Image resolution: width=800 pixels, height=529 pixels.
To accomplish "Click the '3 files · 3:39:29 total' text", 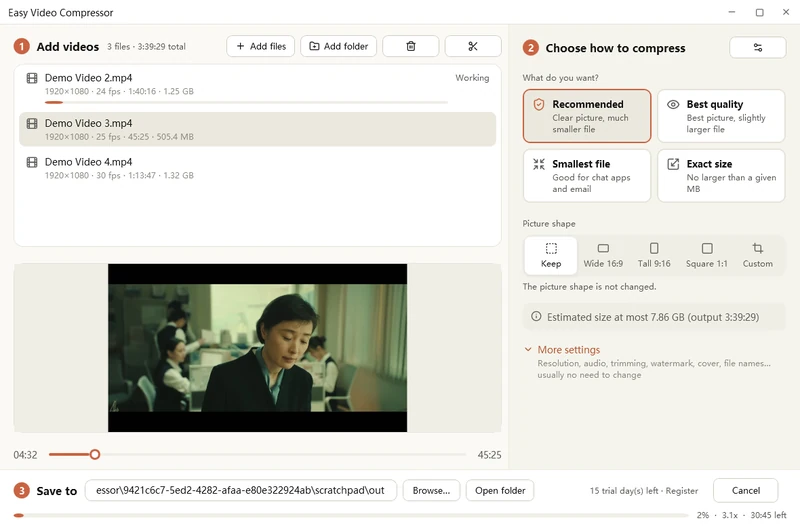I will (x=146, y=46).
